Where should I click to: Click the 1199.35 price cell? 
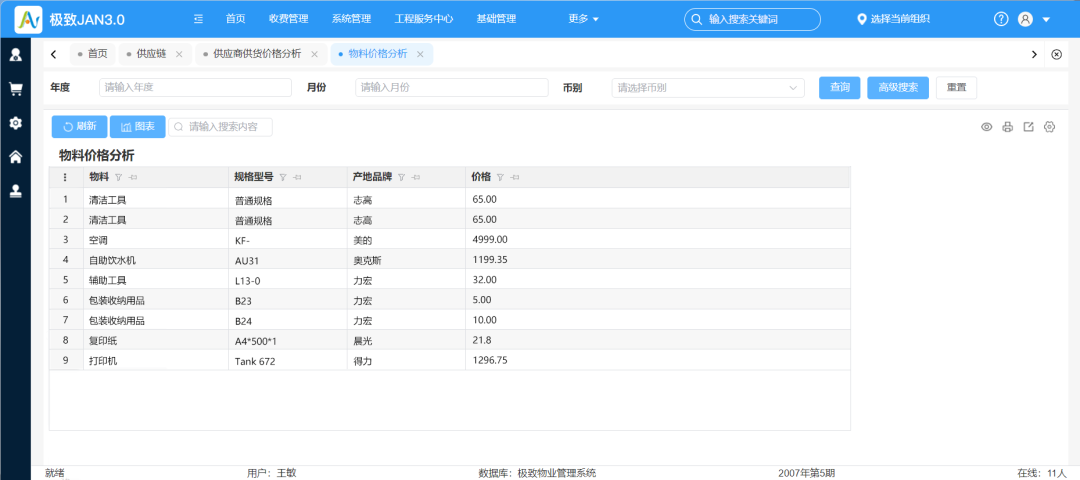pos(658,260)
